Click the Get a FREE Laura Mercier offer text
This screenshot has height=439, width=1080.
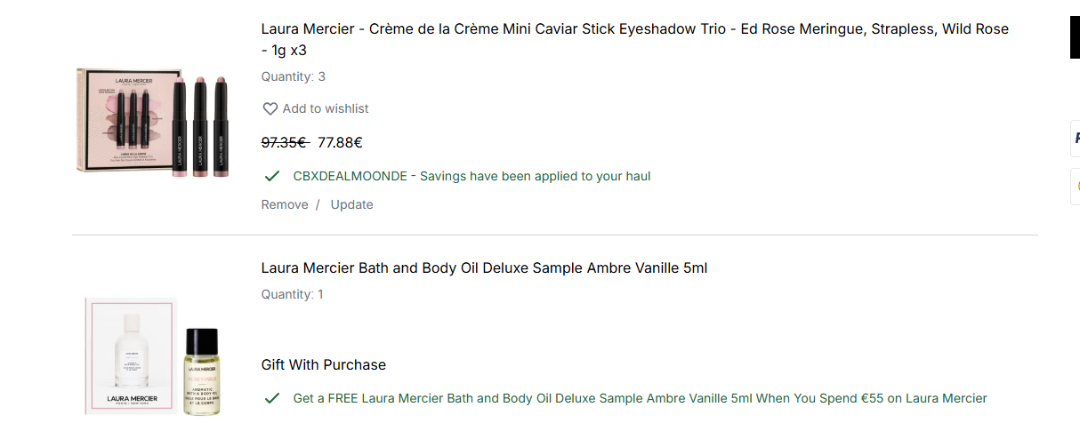[x=639, y=398]
